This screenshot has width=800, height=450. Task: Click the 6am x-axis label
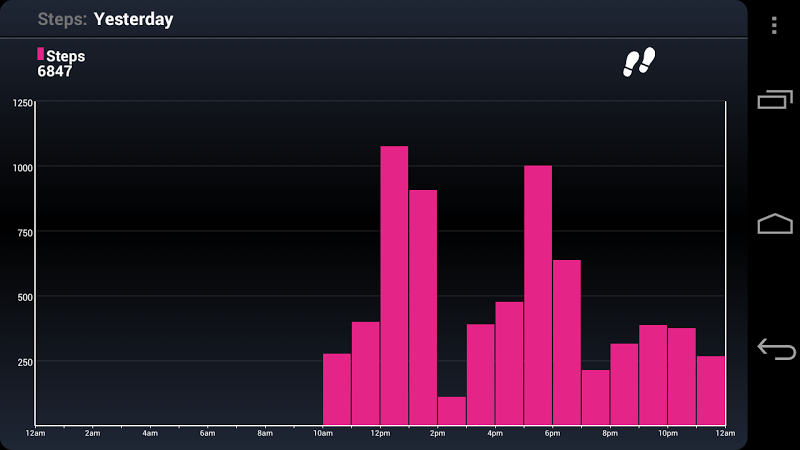pos(208,433)
